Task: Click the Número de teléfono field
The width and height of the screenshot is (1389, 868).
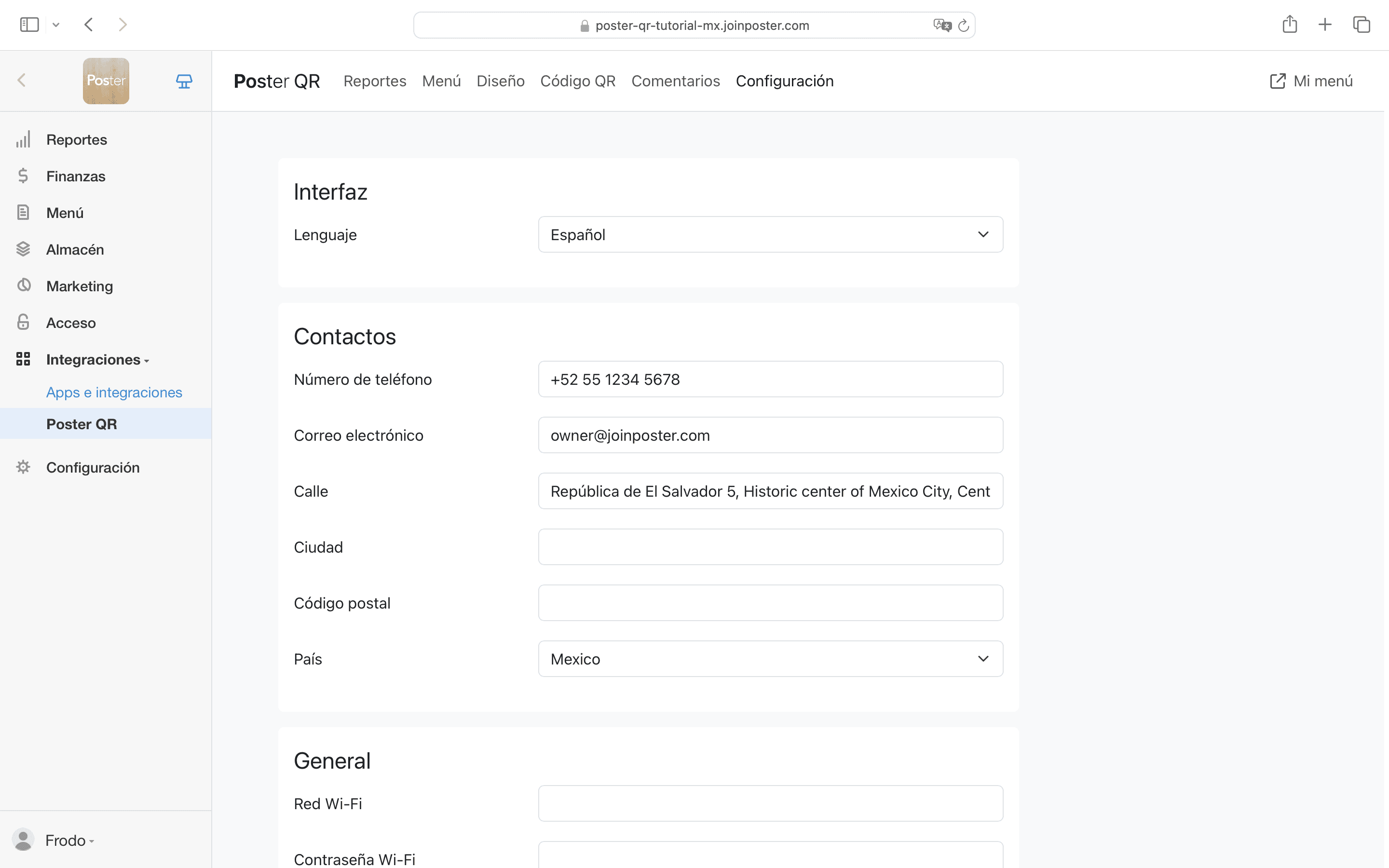Action: click(770, 379)
